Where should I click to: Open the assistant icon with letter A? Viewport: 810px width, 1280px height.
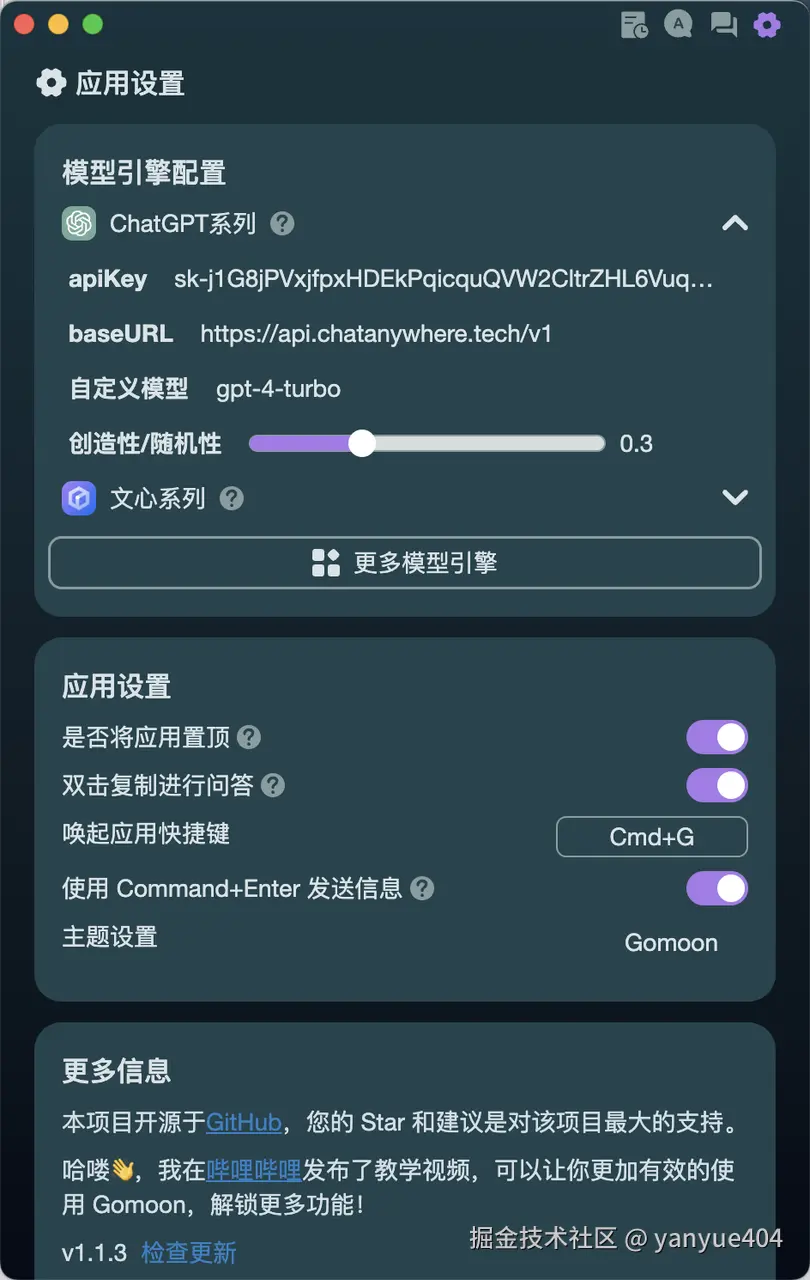click(x=678, y=25)
